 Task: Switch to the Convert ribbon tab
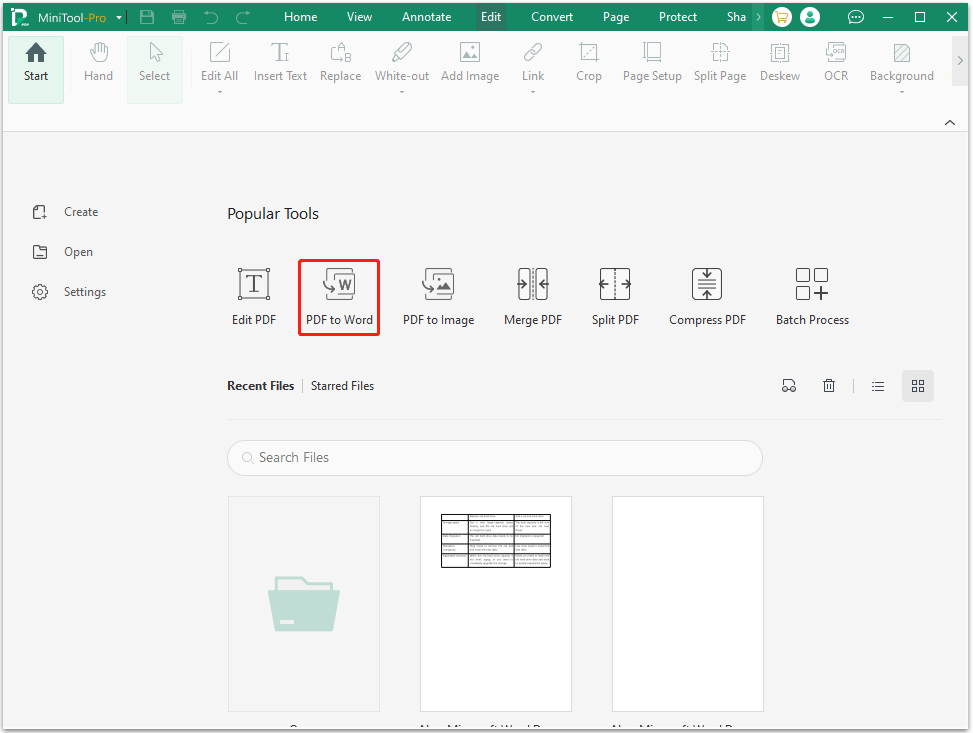551,16
